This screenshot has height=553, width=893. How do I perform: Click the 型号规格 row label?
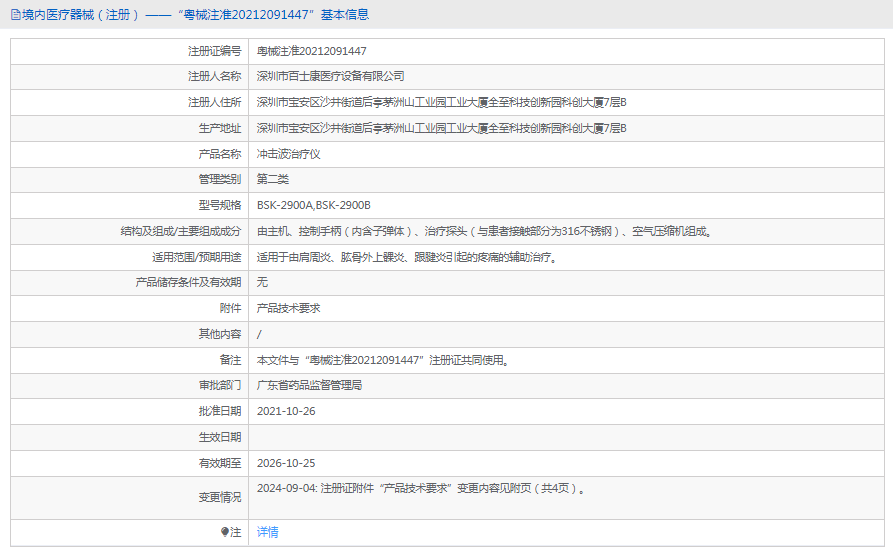[x=220, y=206]
